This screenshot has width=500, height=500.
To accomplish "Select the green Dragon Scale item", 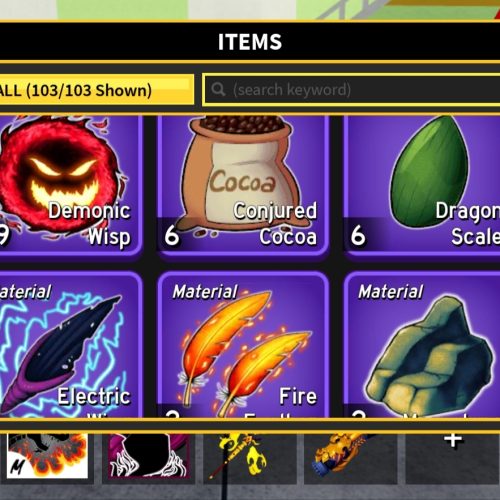I will tap(422, 185).
